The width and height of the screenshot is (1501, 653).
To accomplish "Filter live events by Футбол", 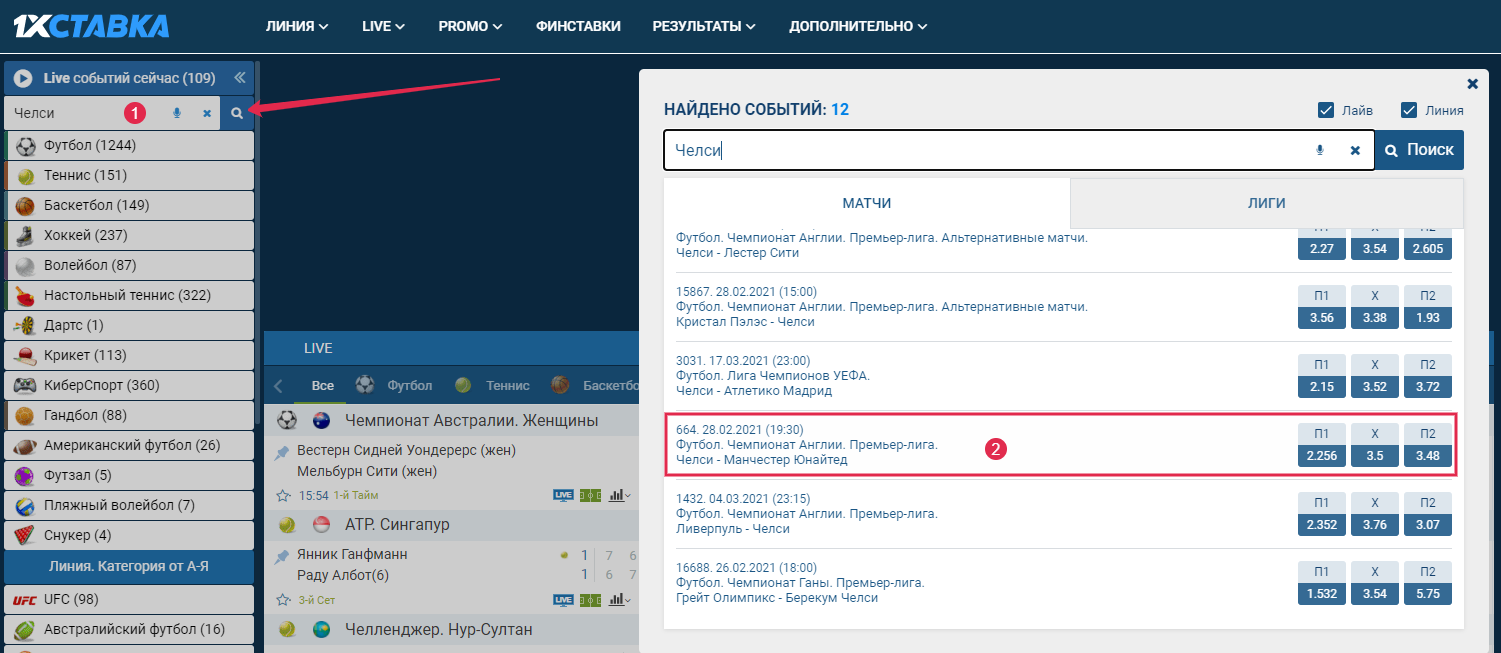I will coord(395,385).
